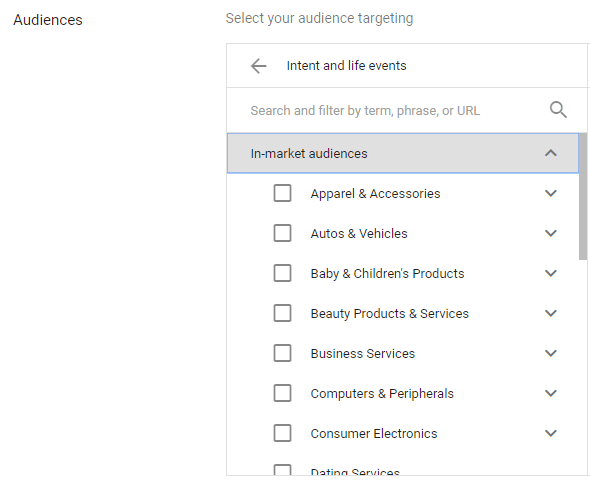The image size is (590, 487).
Task: Tick the Consumer Electronics checkbox
Action: 282,433
